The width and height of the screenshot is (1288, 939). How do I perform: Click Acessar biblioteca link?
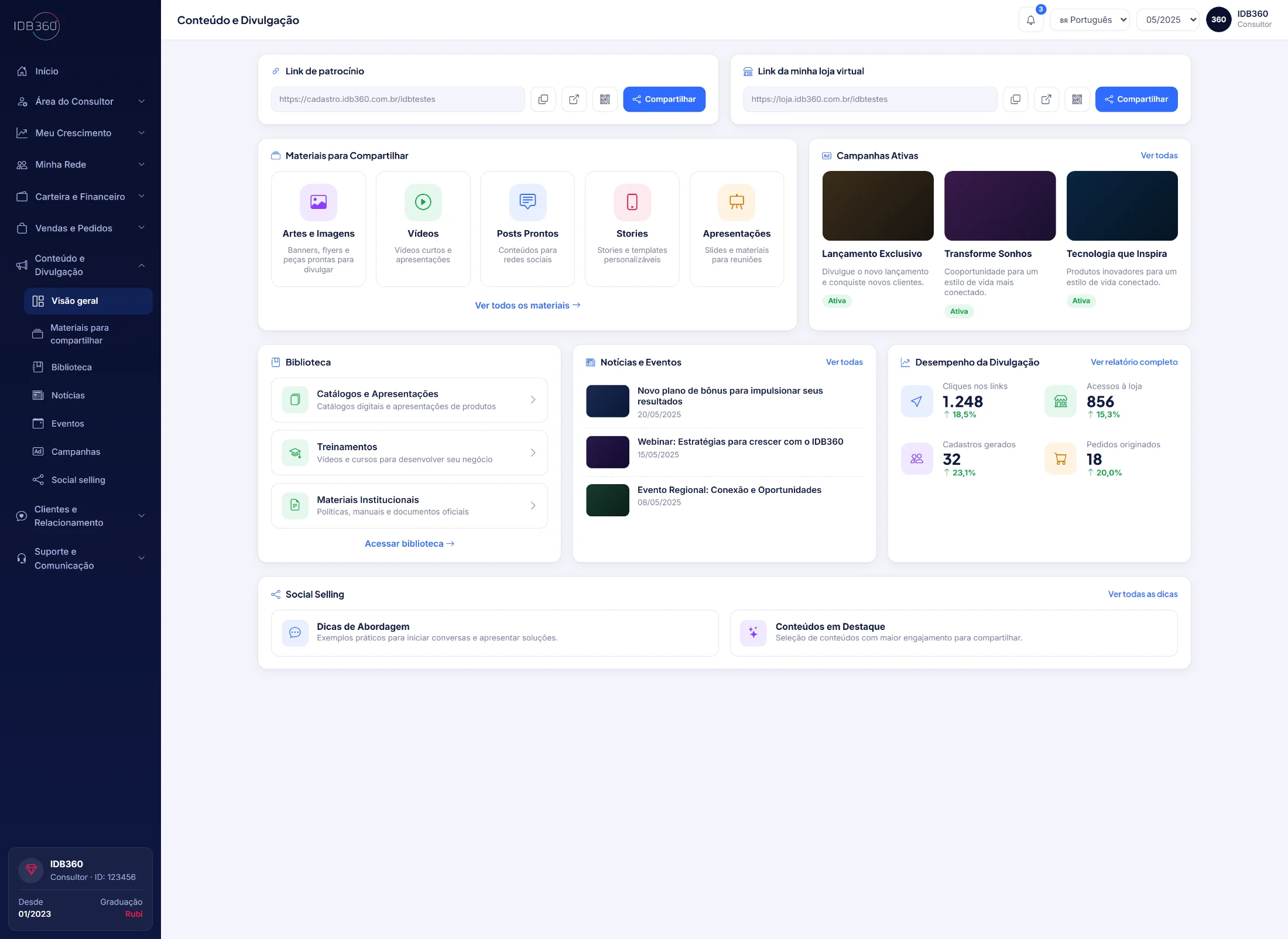[409, 544]
